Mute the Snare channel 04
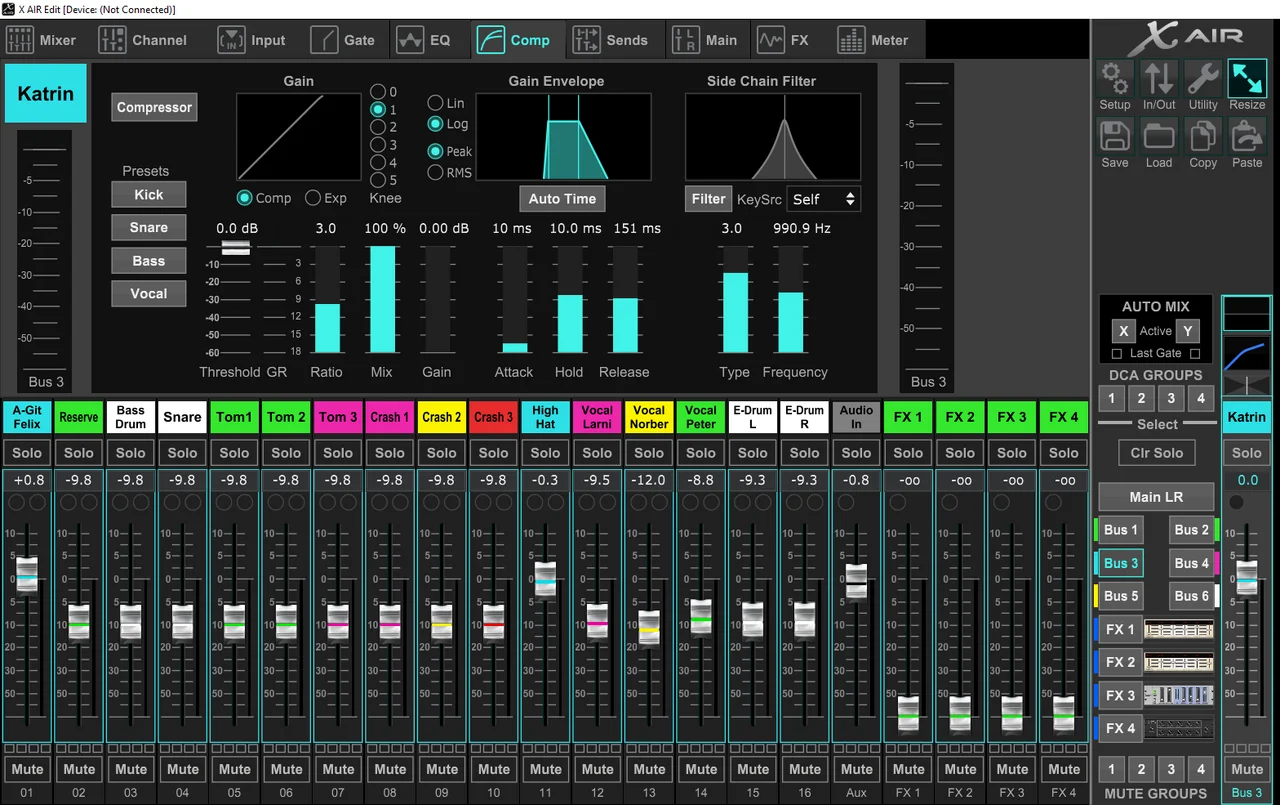The image size is (1280, 805). (x=183, y=770)
